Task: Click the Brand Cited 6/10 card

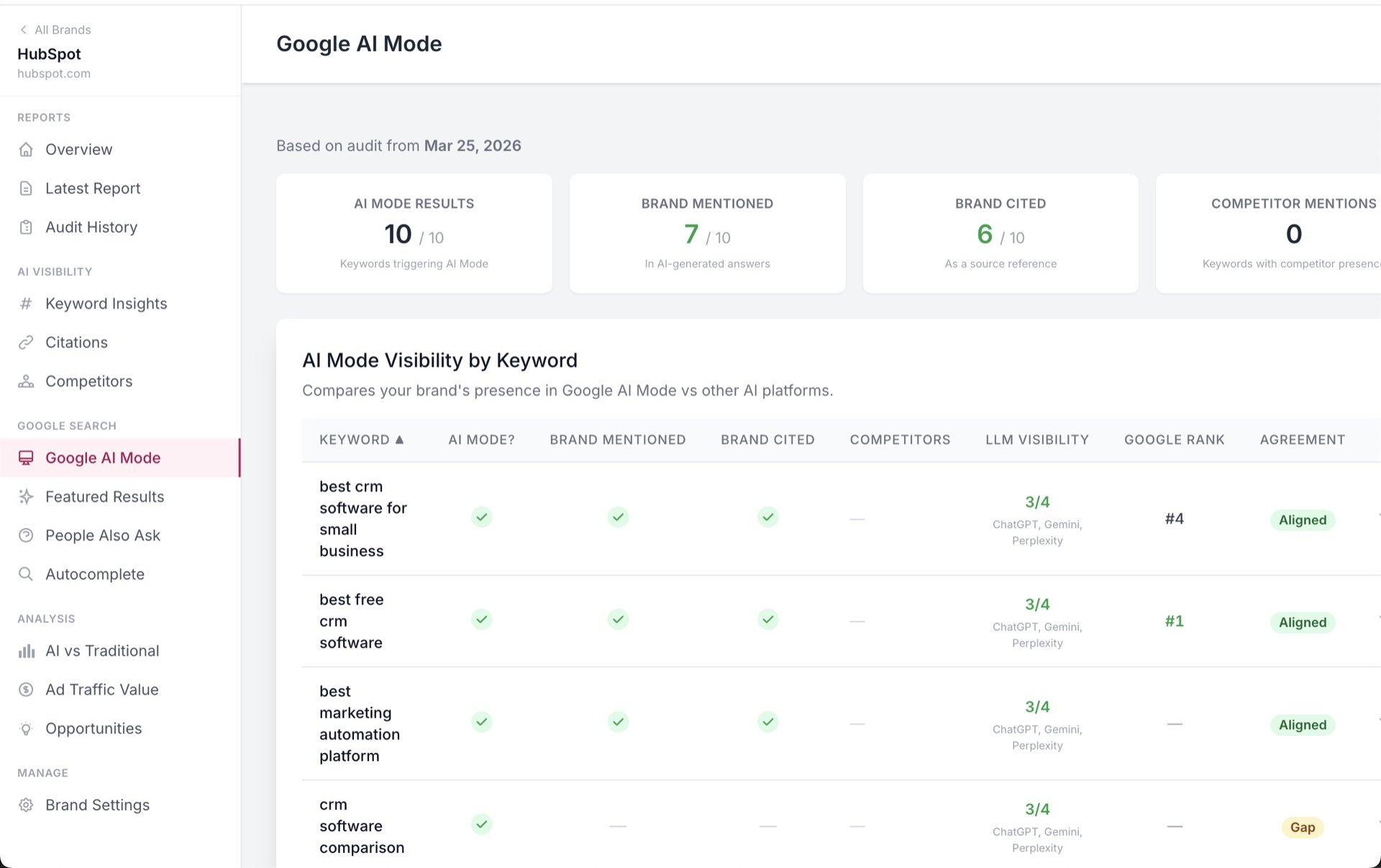Action: click(1001, 233)
